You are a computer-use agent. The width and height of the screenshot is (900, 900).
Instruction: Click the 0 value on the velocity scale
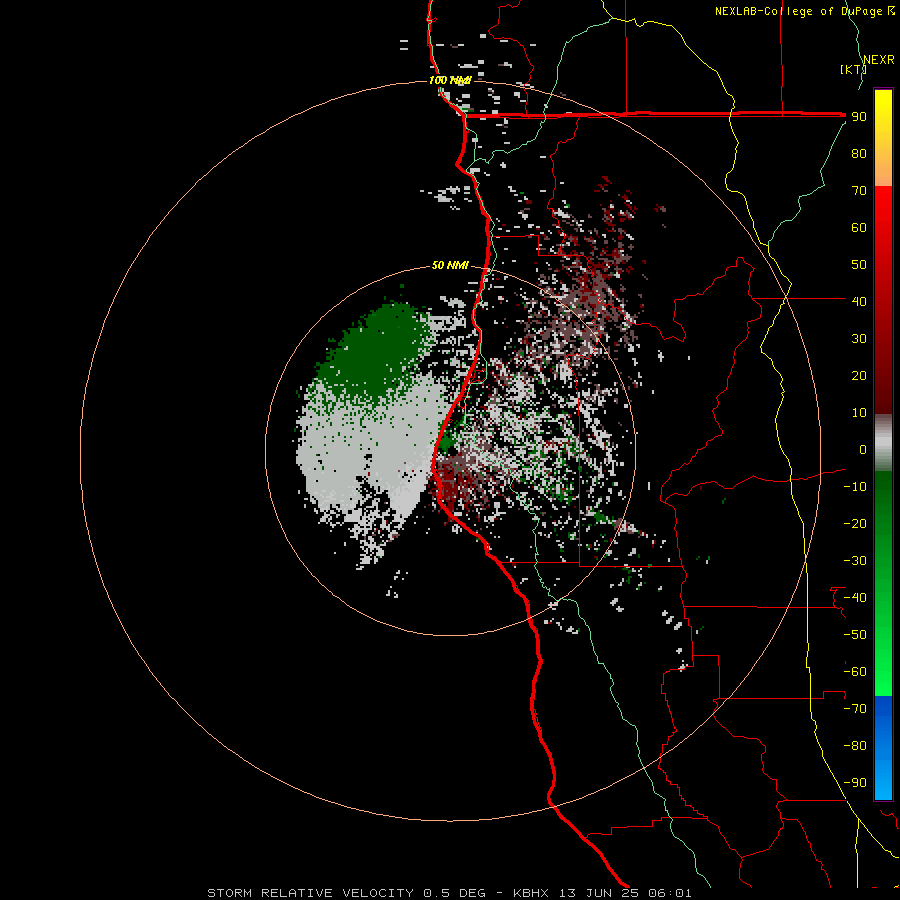(863, 450)
